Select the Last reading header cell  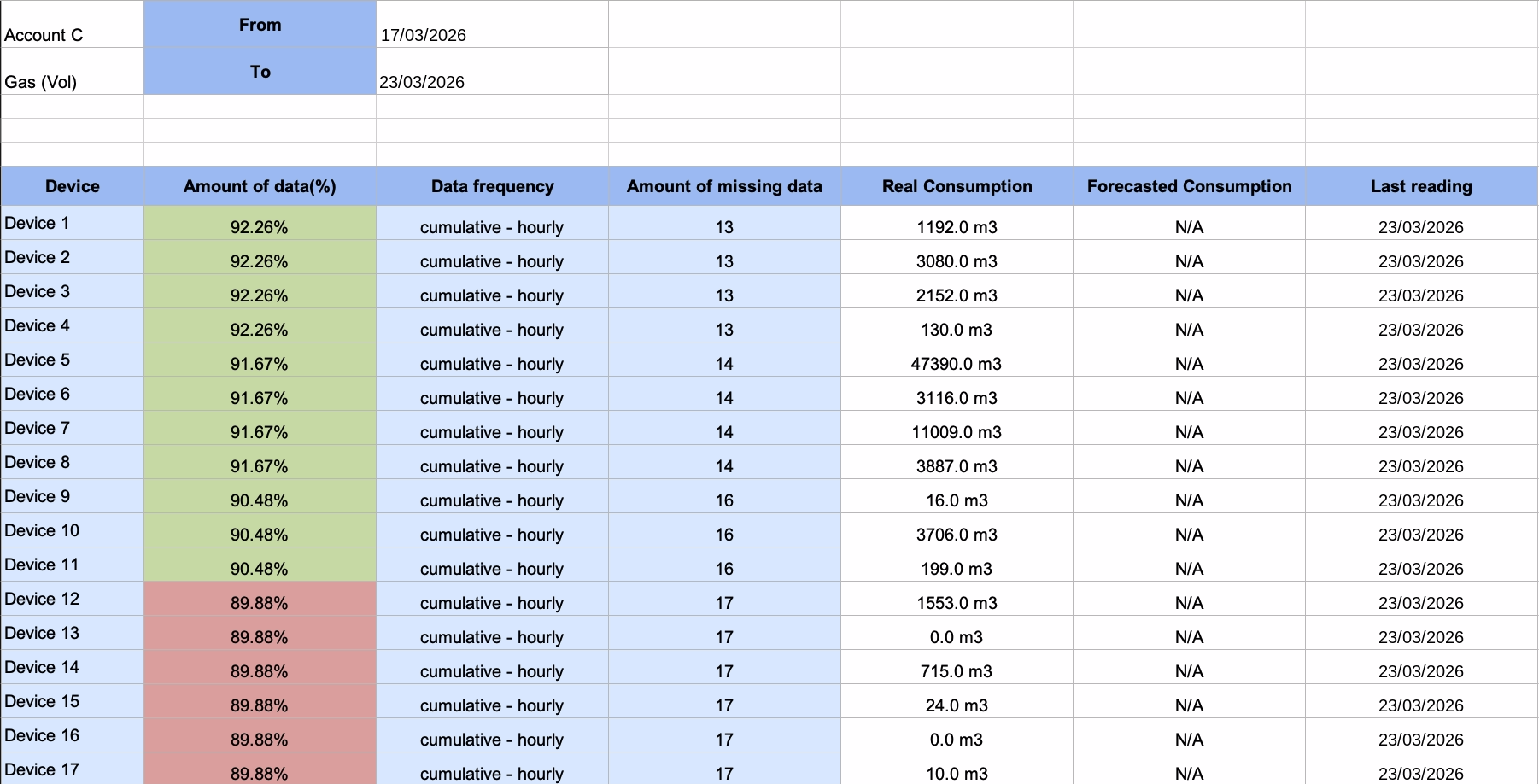(1421, 186)
